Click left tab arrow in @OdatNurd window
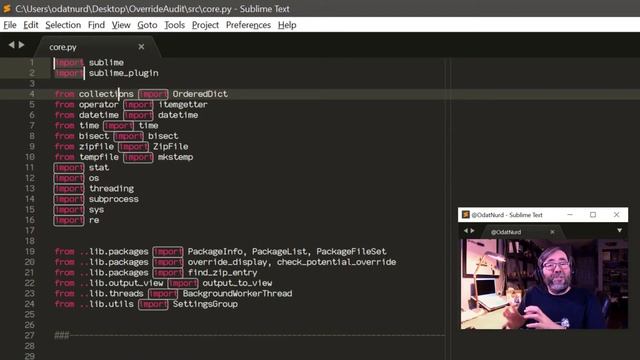 pos(466,231)
